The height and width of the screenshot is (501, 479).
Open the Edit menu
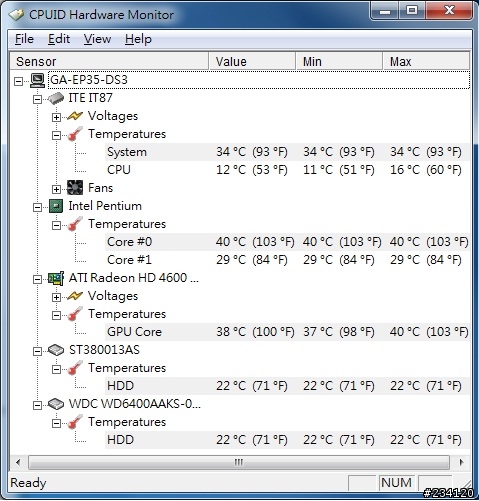pyautogui.click(x=59, y=39)
